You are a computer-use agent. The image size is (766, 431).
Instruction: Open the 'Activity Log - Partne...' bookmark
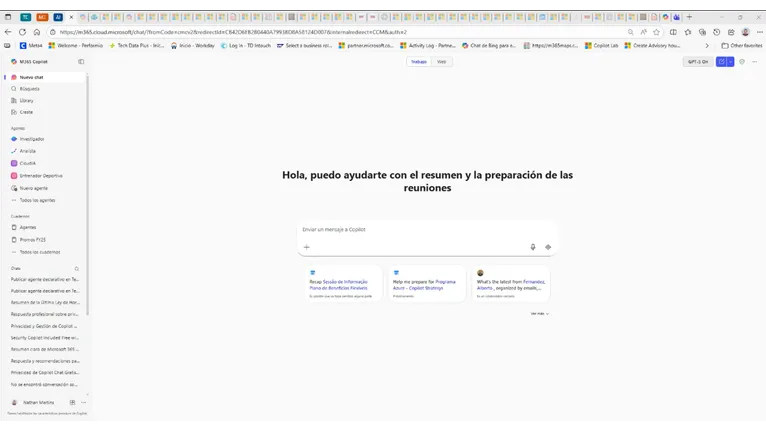(428, 45)
